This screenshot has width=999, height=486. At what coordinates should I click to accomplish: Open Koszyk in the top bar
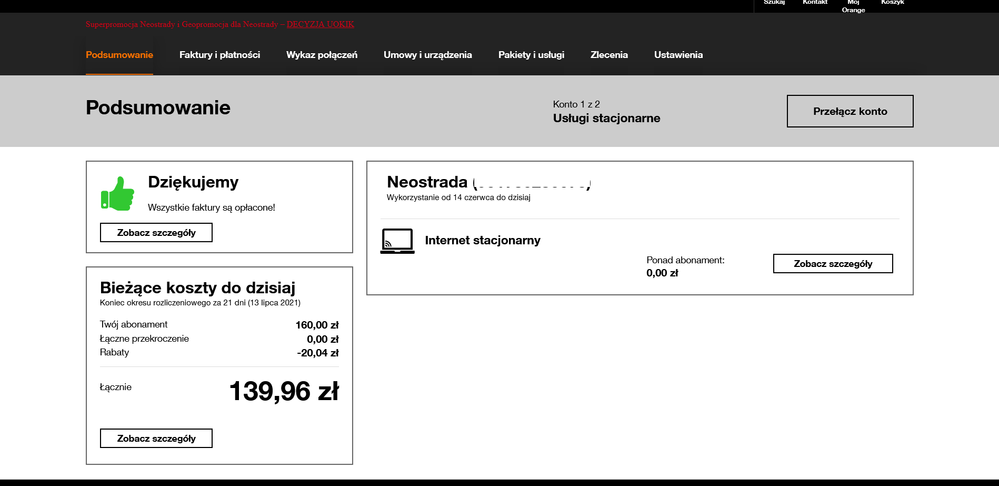click(x=892, y=3)
